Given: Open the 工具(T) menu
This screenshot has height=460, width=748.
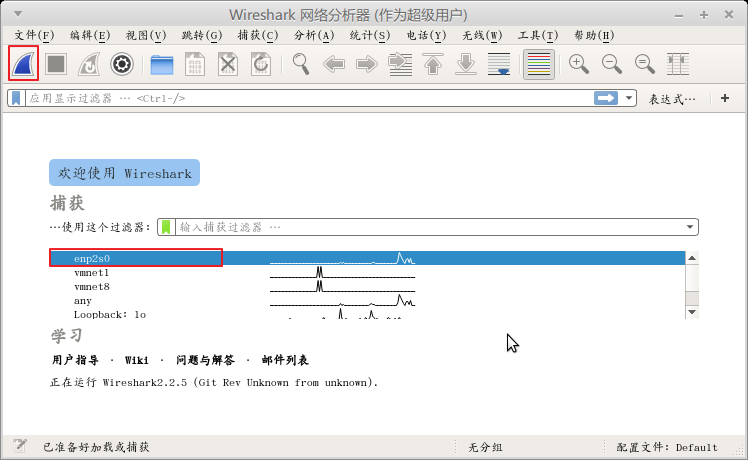Looking at the screenshot, I should pyautogui.click(x=538, y=35).
